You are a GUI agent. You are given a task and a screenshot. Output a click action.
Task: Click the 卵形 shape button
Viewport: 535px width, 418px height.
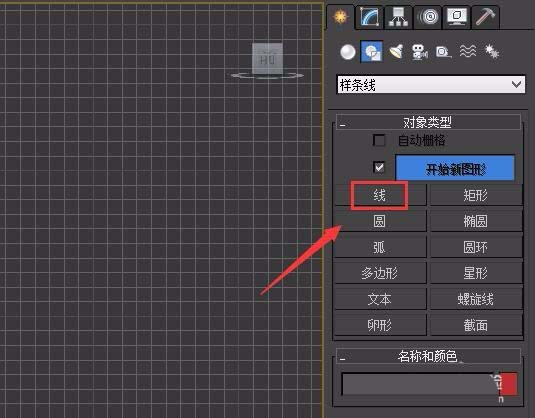379,325
